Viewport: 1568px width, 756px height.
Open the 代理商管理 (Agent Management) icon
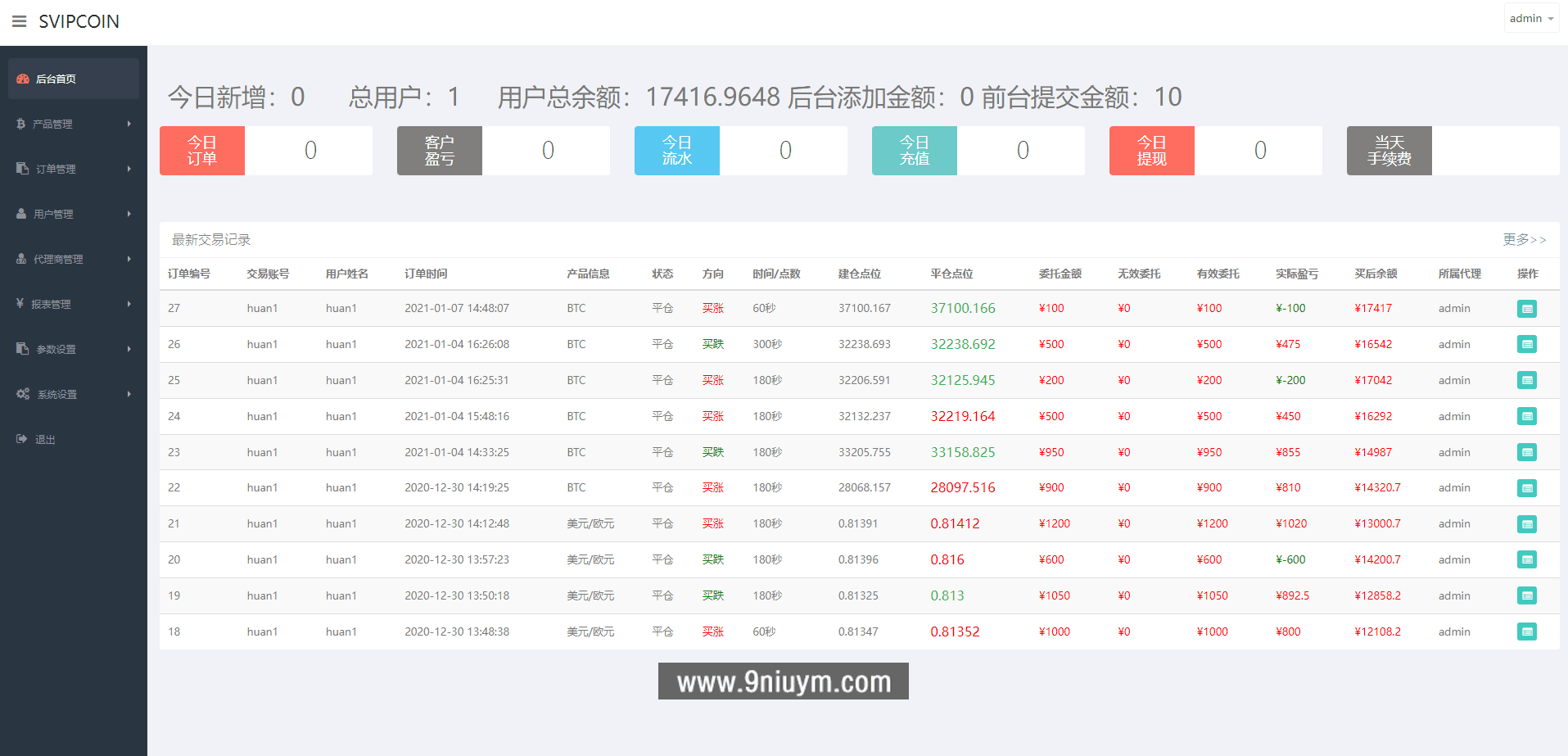[x=20, y=259]
